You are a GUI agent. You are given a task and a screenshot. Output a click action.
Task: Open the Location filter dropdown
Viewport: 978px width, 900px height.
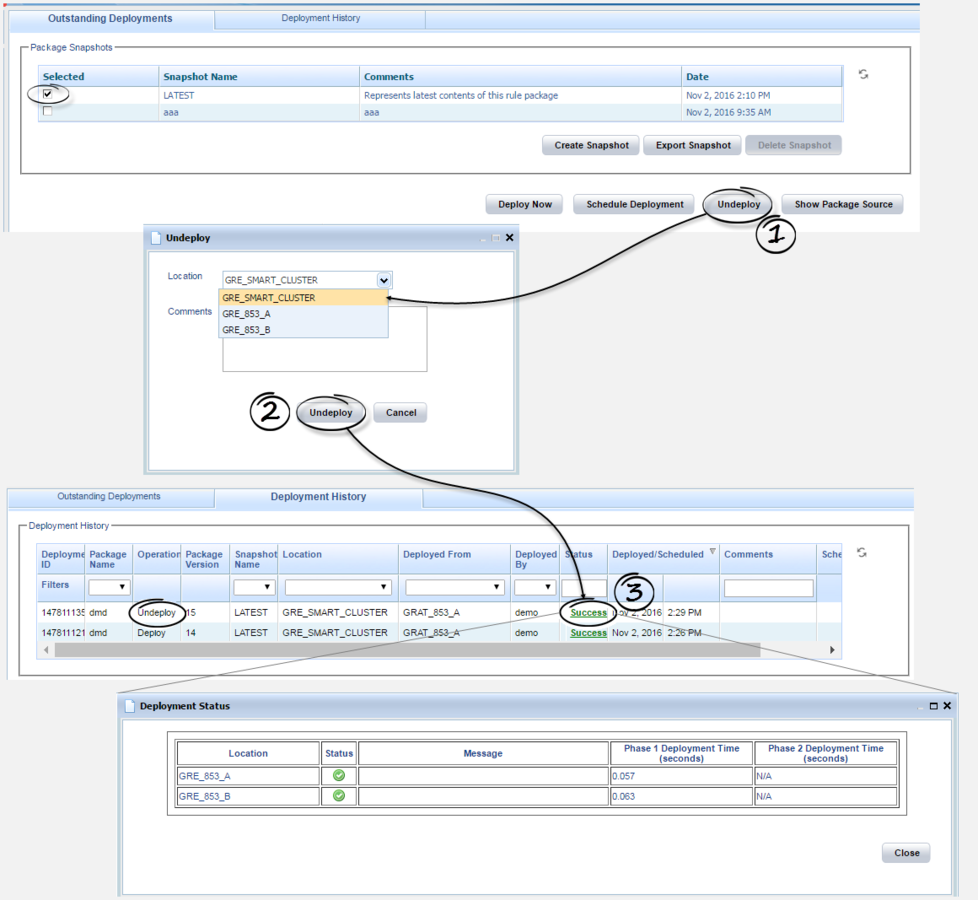(x=338, y=587)
